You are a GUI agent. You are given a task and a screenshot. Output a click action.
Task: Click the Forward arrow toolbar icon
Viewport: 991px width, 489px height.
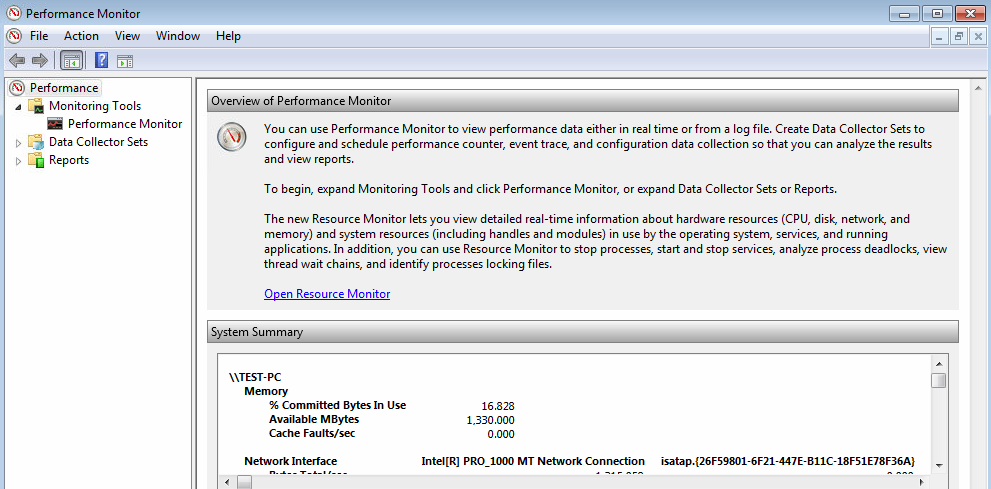[40, 61]
